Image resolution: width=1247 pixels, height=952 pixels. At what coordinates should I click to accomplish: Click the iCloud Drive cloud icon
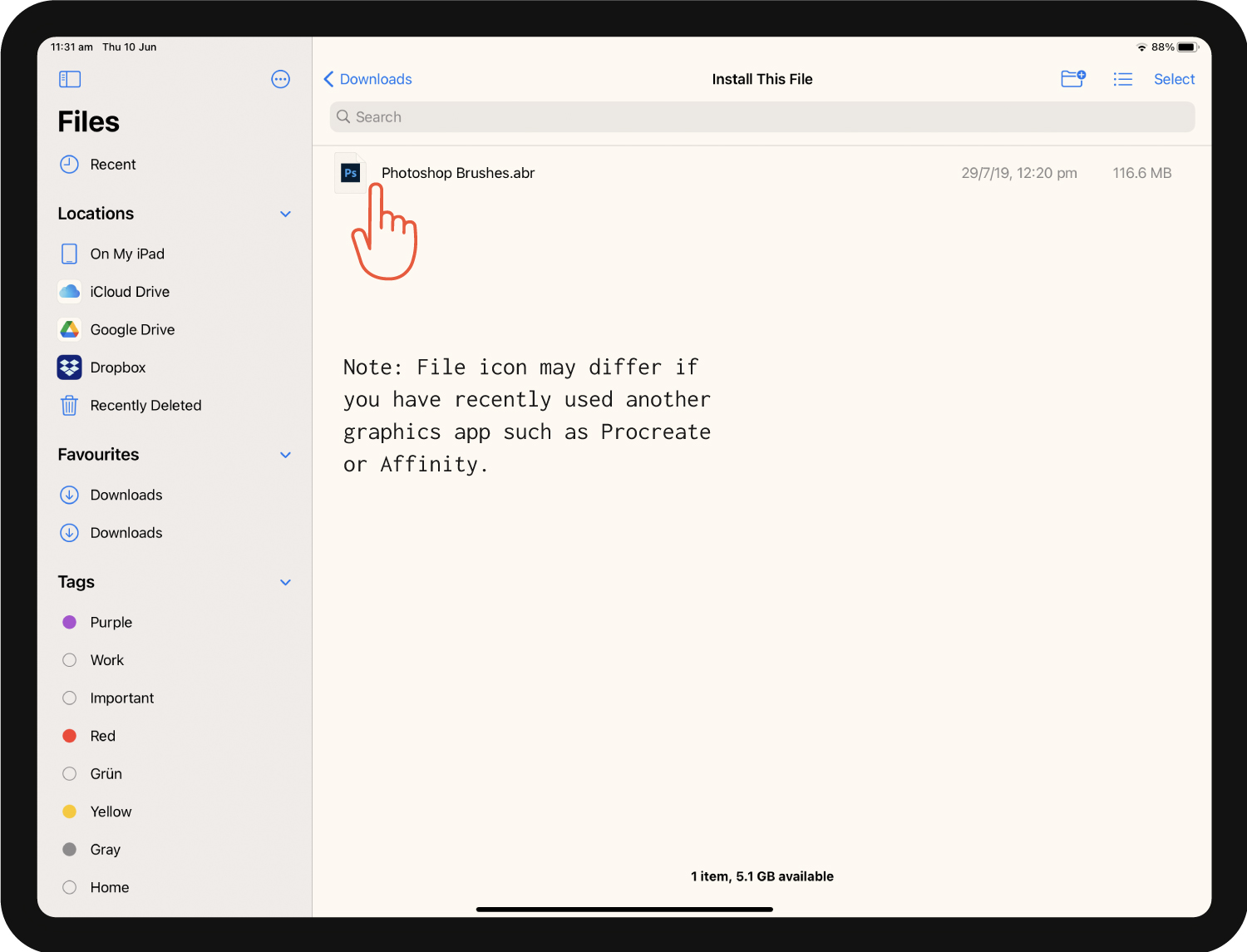pyautogui.click(x=70, y=292)
